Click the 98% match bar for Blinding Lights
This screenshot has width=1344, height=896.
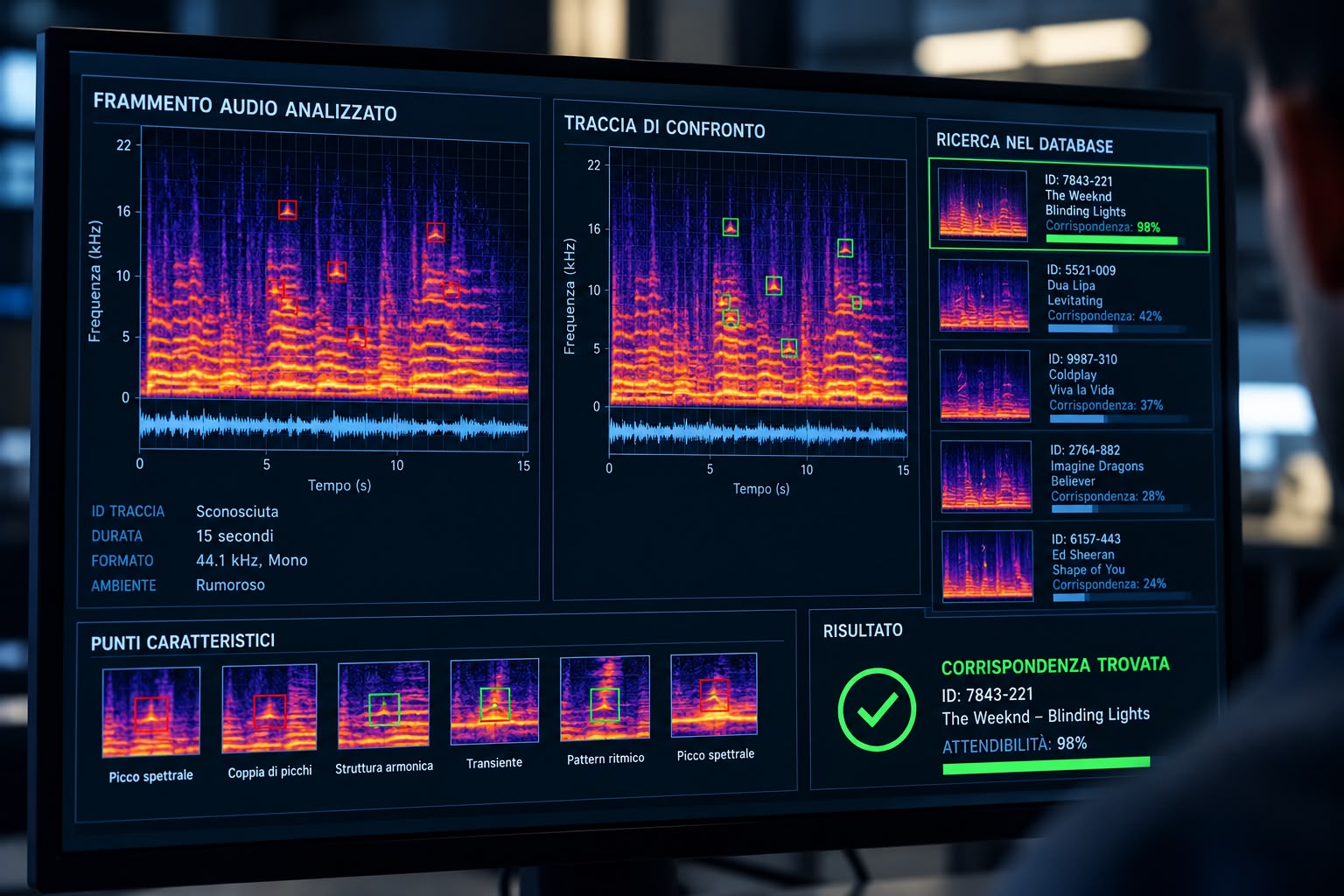pyautogui.click(x=1116, y=239)
